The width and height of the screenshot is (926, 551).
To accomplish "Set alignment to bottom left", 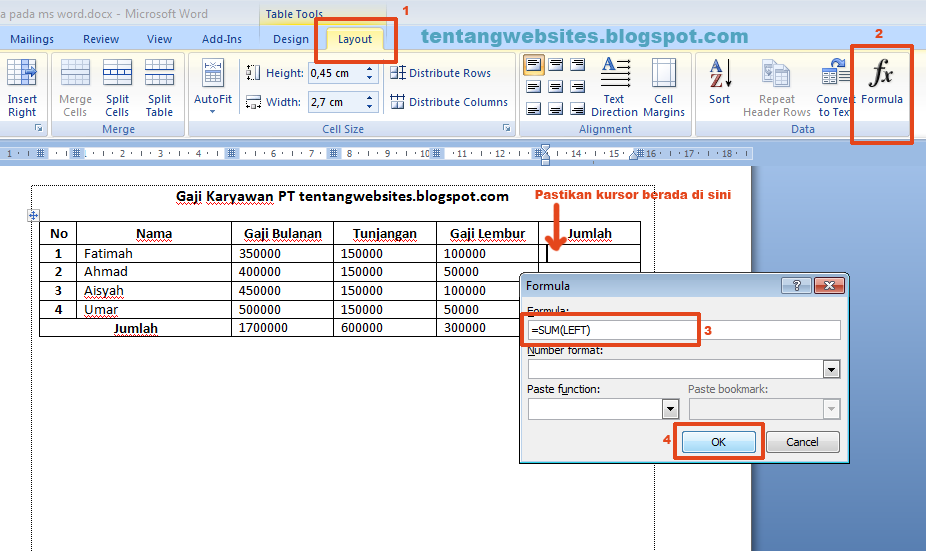I will [x=533, y=109].
